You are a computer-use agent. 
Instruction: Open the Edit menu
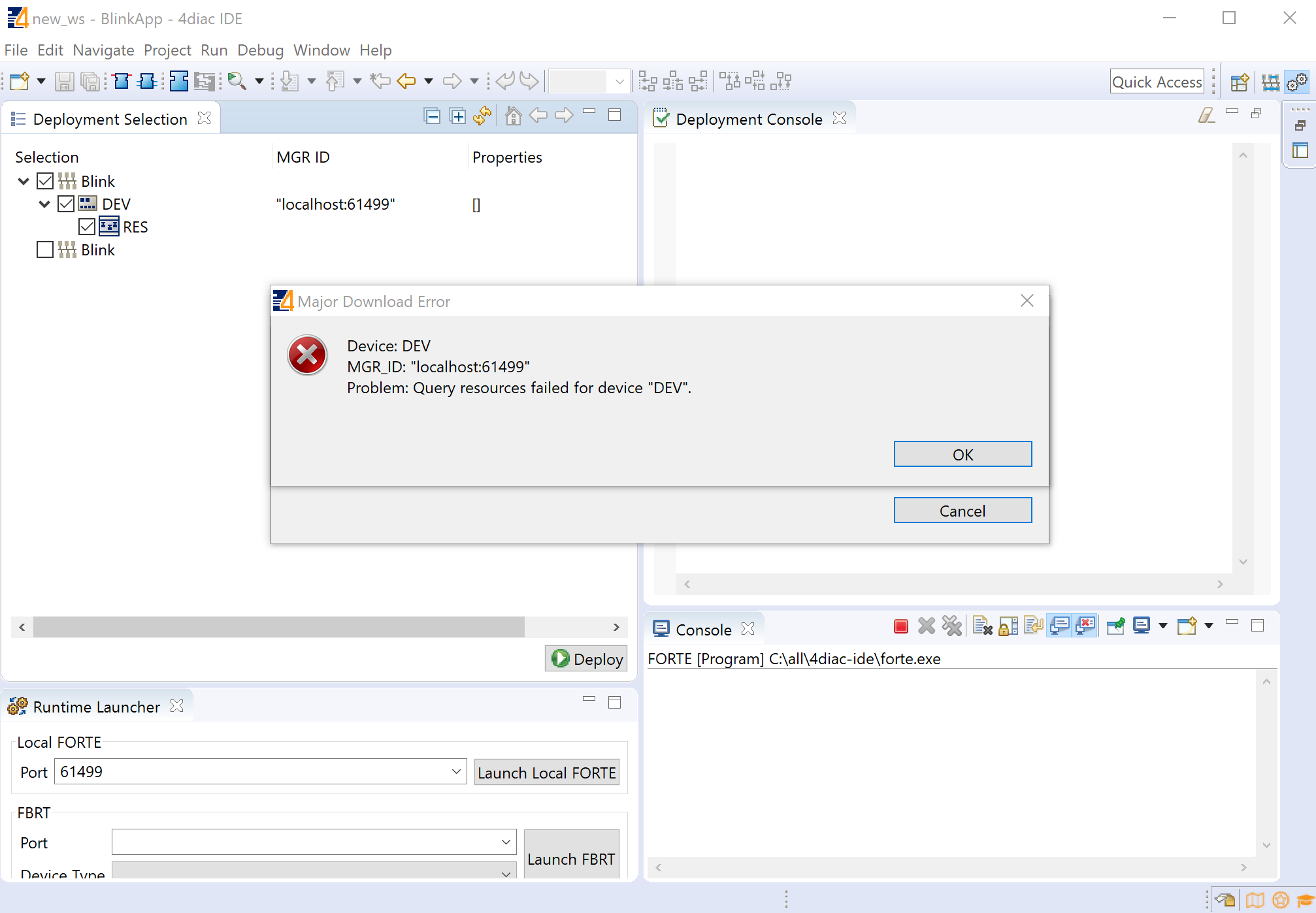pyautogui.click(x=50, y=50)
